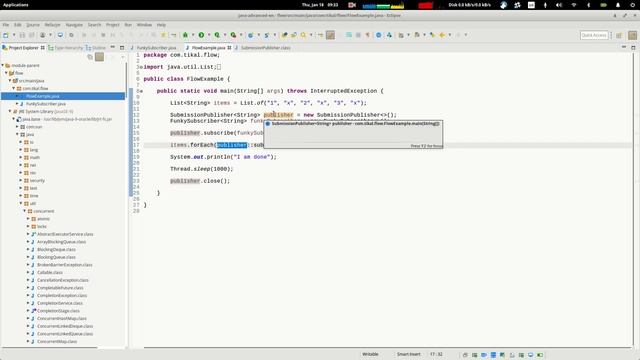Select the Project Explorer view tab

23,48
